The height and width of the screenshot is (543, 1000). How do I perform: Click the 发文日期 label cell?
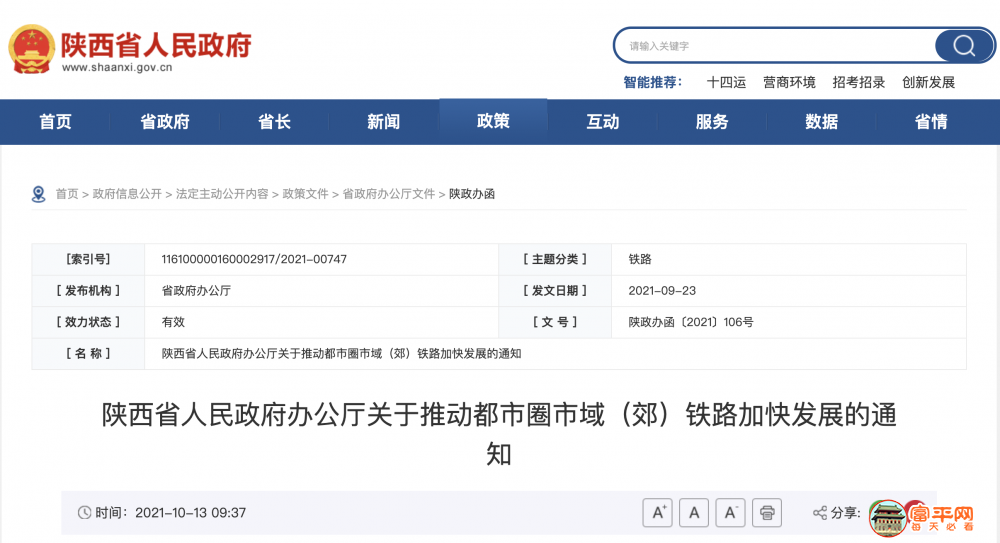(555, 290)
